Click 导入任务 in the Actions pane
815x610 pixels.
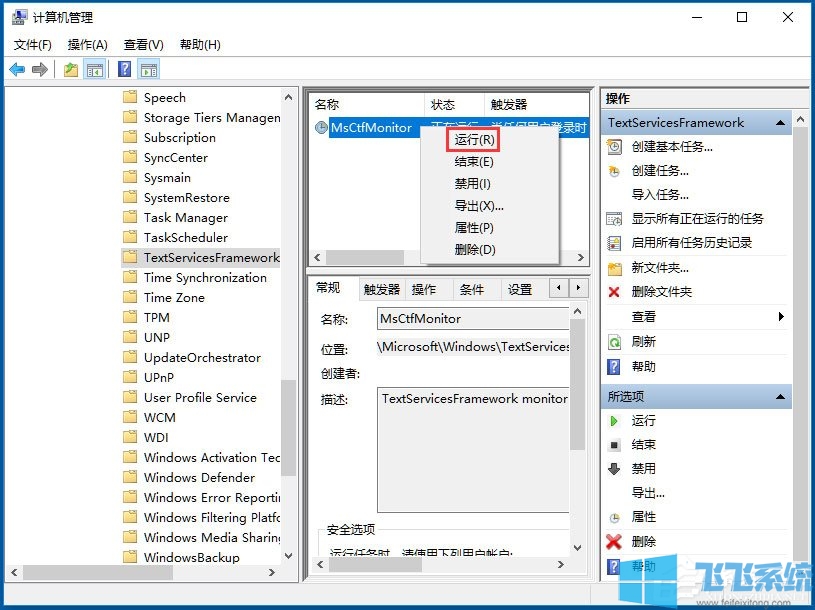[661, 193]
